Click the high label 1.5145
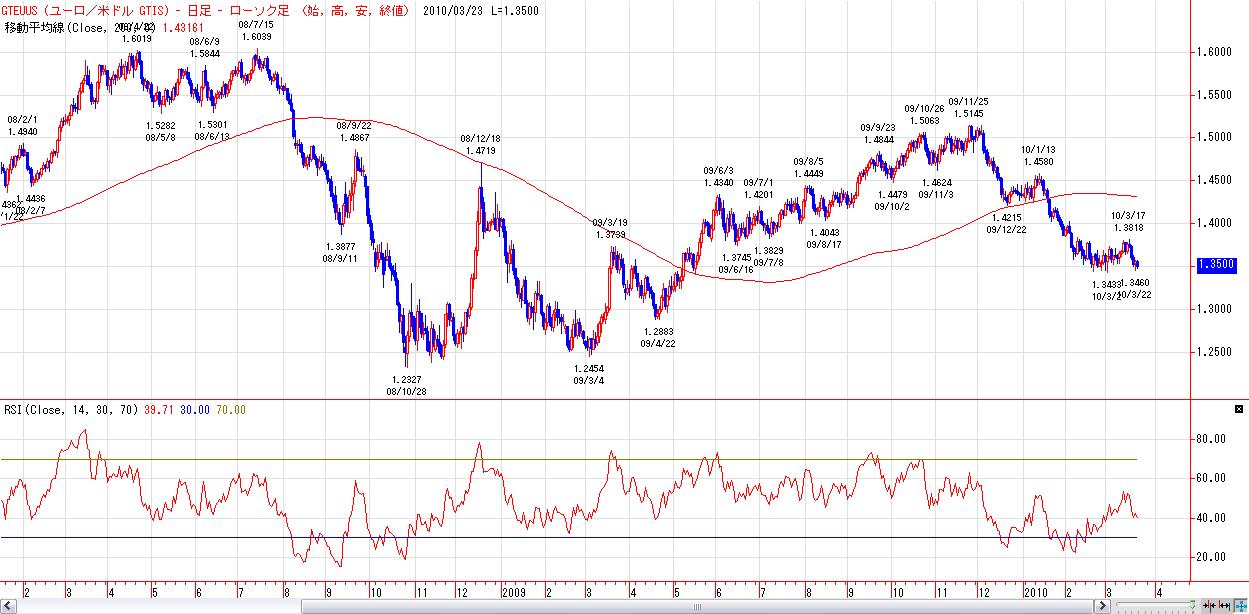This screenshot has height=614, width=1249. pos(968,114)
